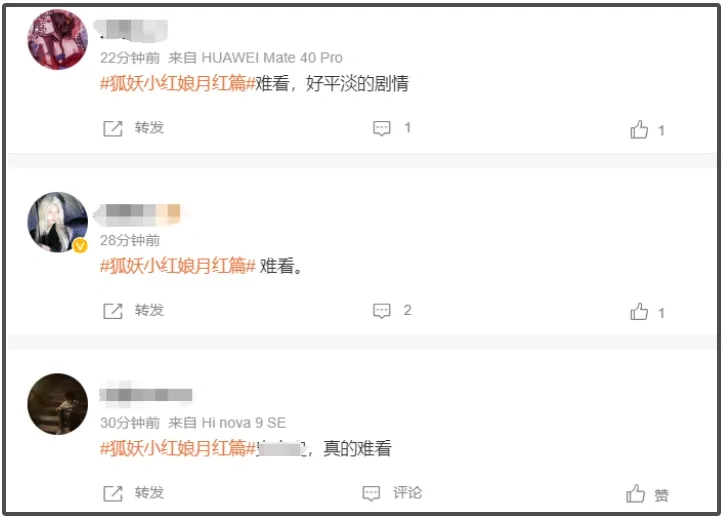Click blurred username of the verified user
722x517 pixels.
(138, 215)
